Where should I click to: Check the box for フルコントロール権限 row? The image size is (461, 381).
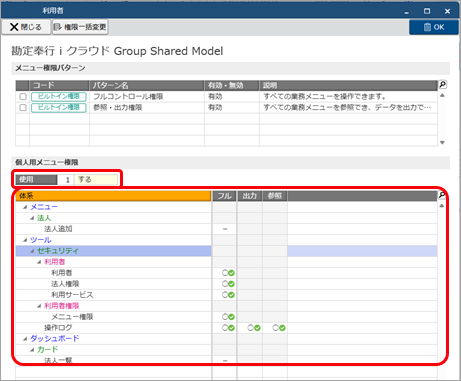pos(23,97)
